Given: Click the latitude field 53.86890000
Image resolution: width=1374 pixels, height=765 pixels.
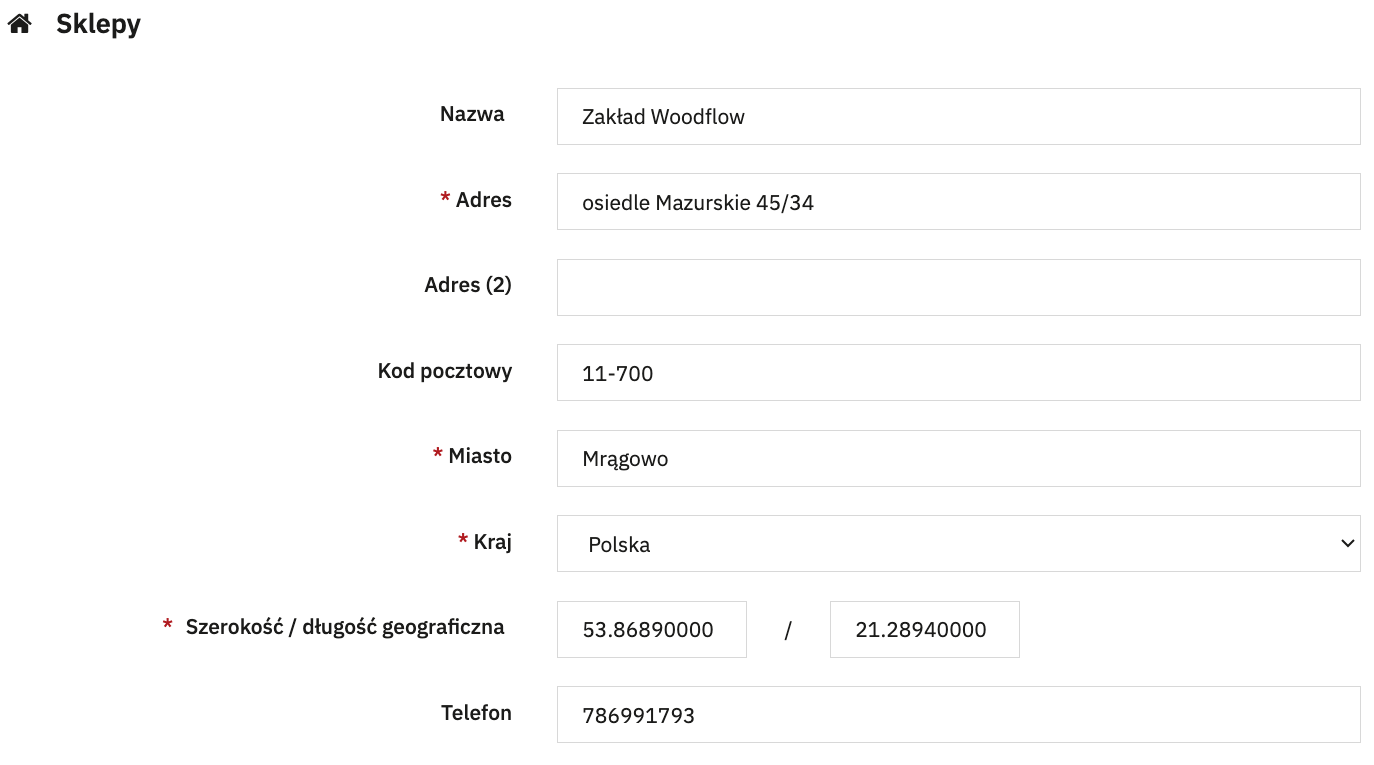Looking at the screenshot, I should pyautogui.click(x=652, y=629).
